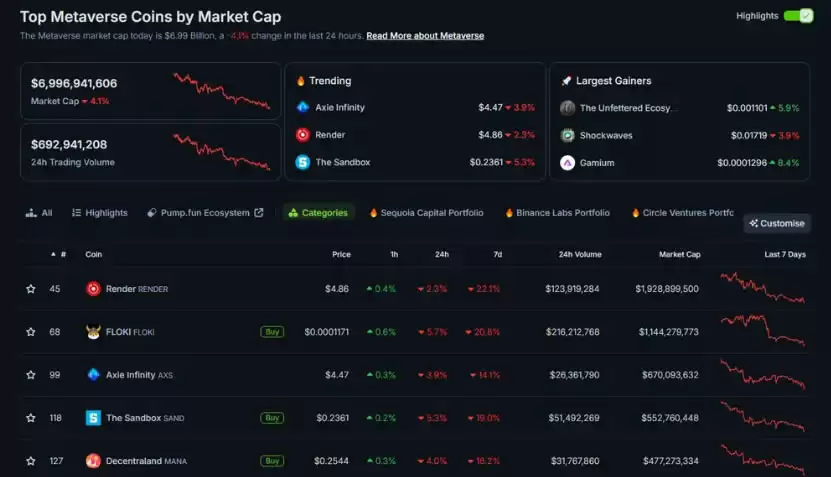Select the Categories tab
831x477 pixels.
318,213
